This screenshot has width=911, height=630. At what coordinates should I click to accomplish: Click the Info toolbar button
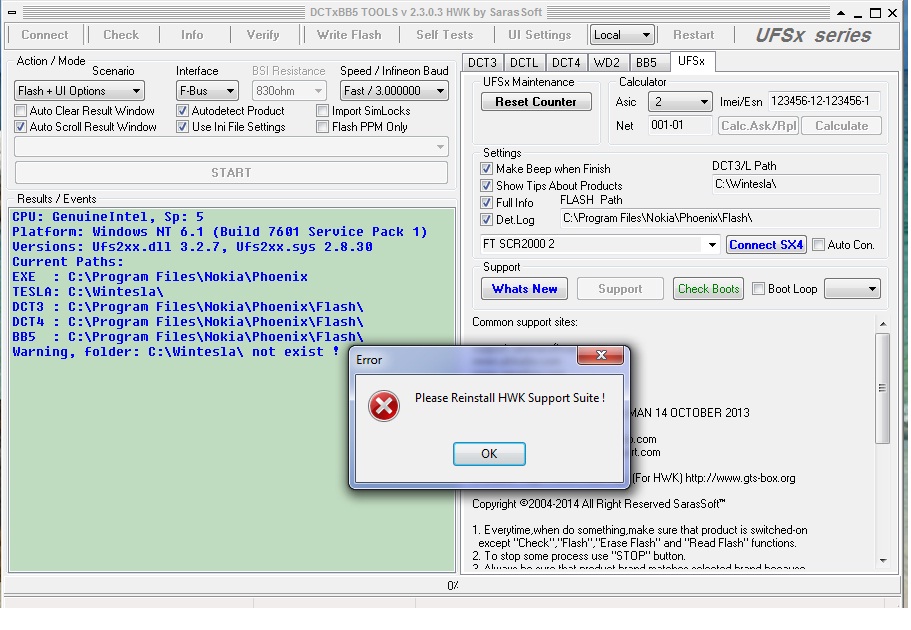click(192, 35)
